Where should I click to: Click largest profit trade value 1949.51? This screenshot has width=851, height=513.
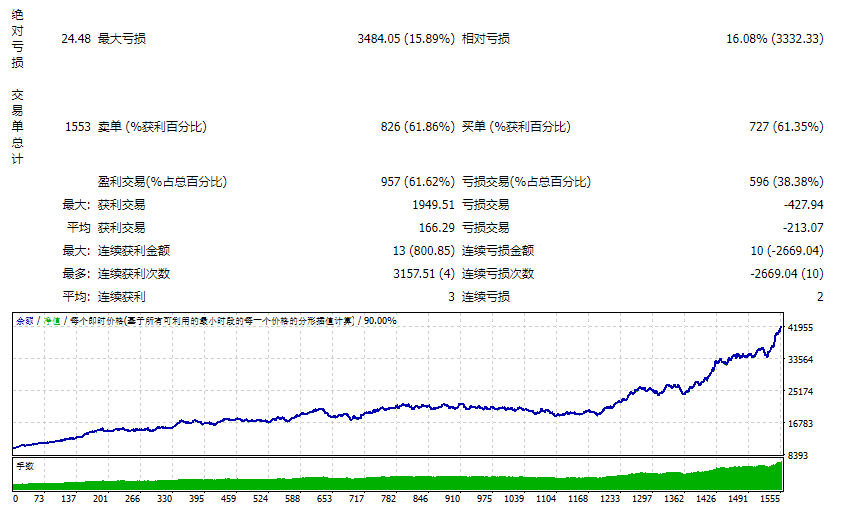point(433,205)
